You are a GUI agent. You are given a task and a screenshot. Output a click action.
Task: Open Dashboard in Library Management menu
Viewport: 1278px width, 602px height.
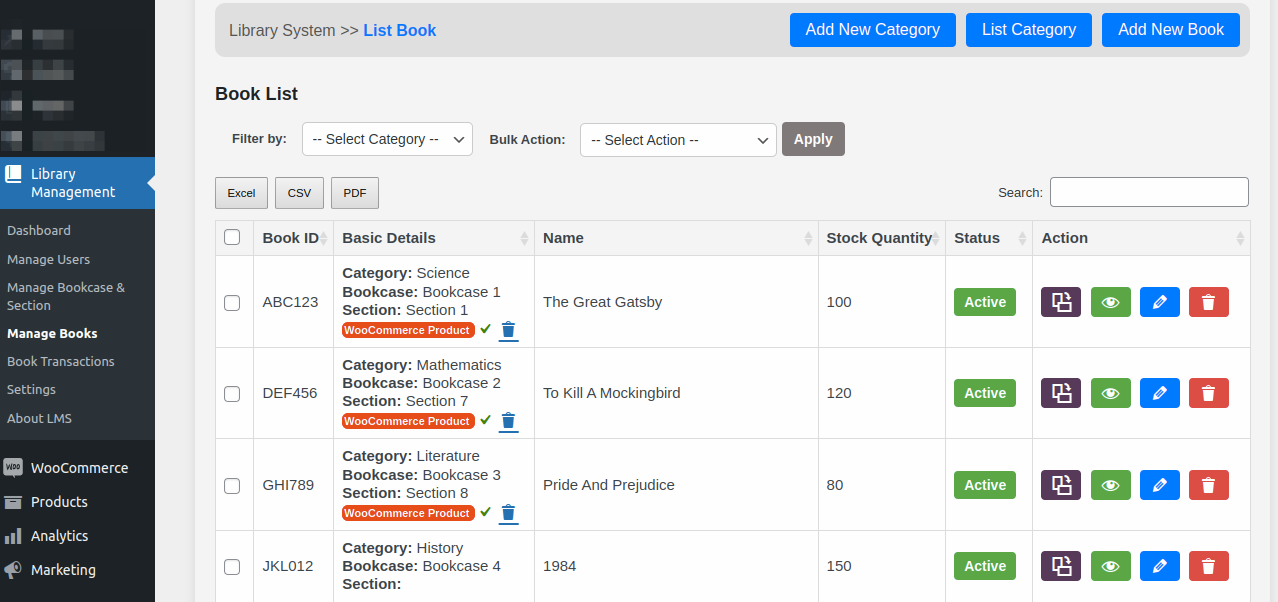(x=39, y=230)
